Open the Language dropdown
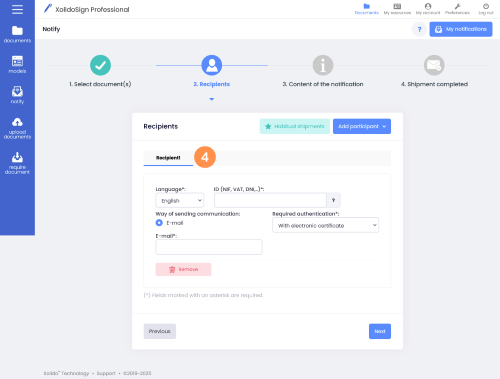The height and width of the screenshot is (379, 500). pos(180,200)
